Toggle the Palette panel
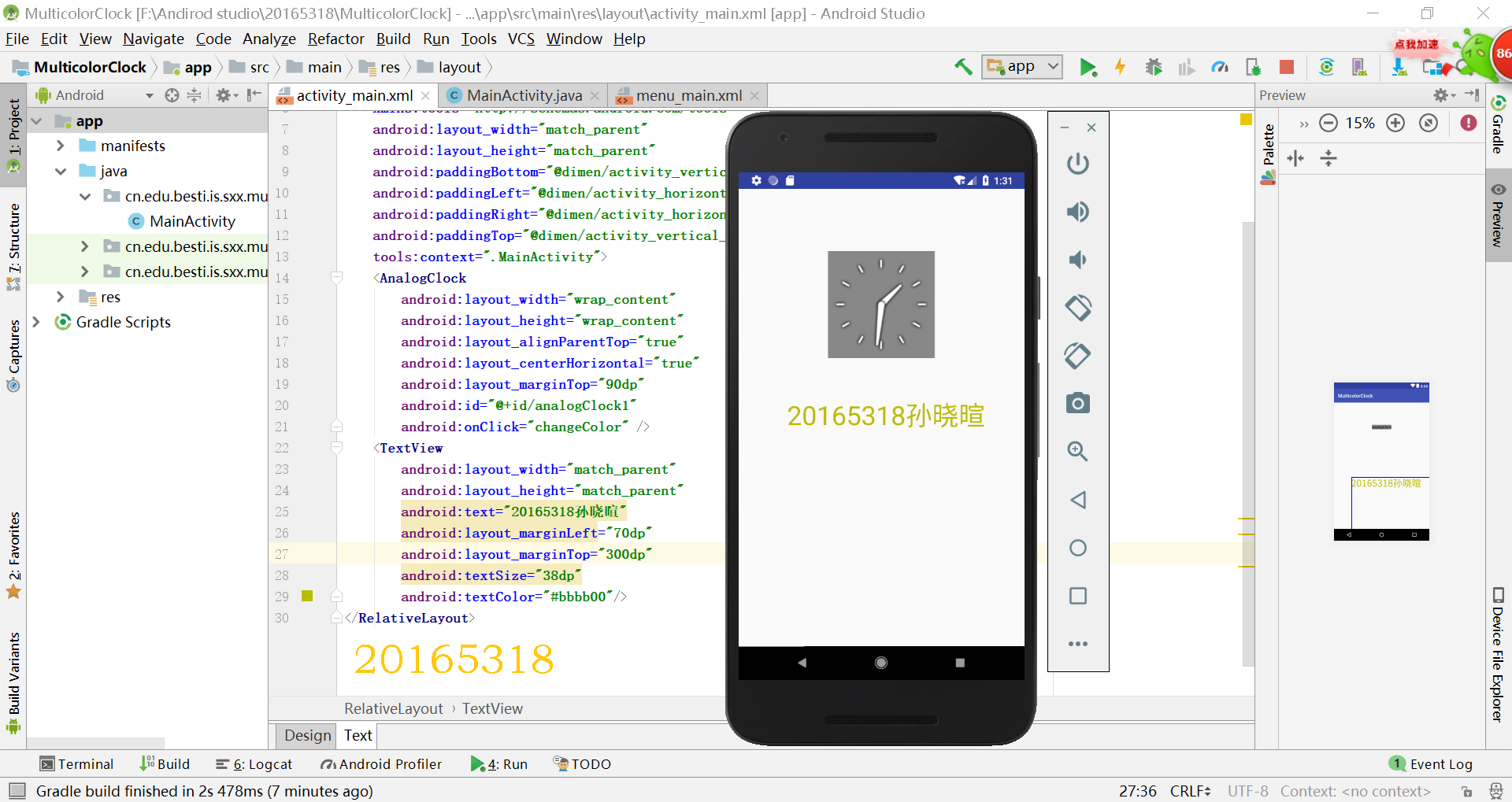 click(1268, 154)
